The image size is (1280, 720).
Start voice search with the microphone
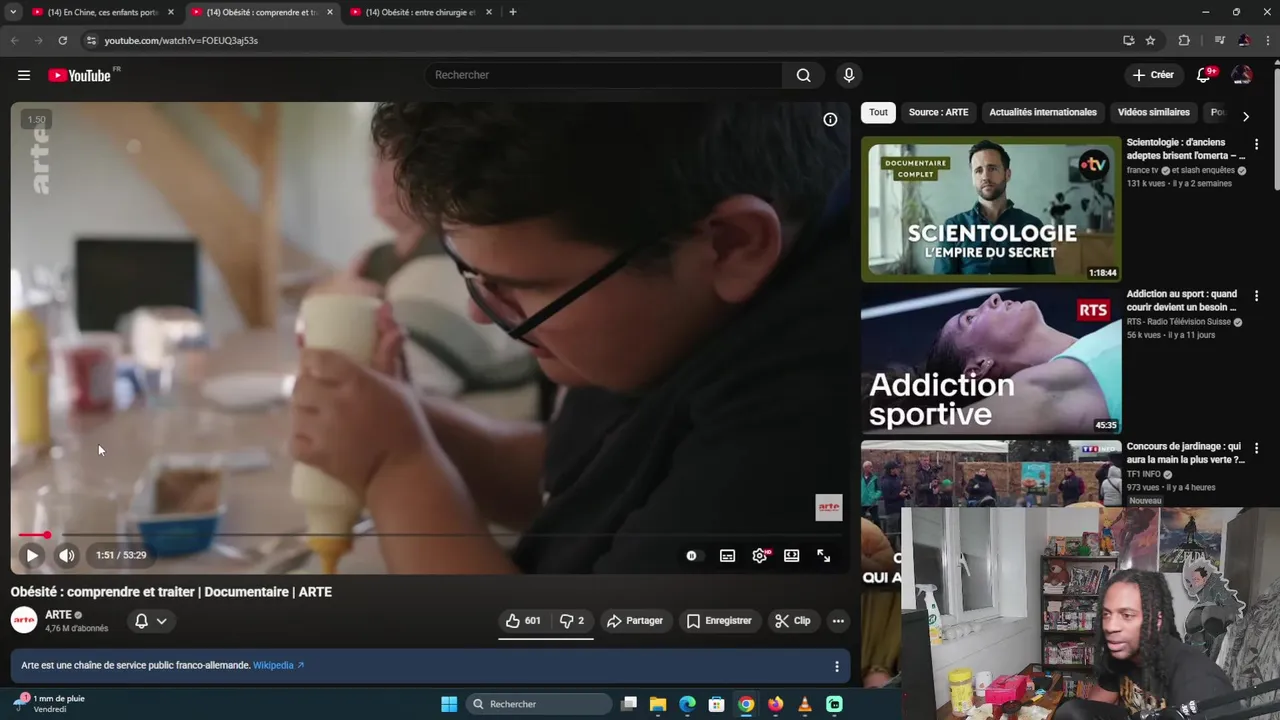click(849, 75)
